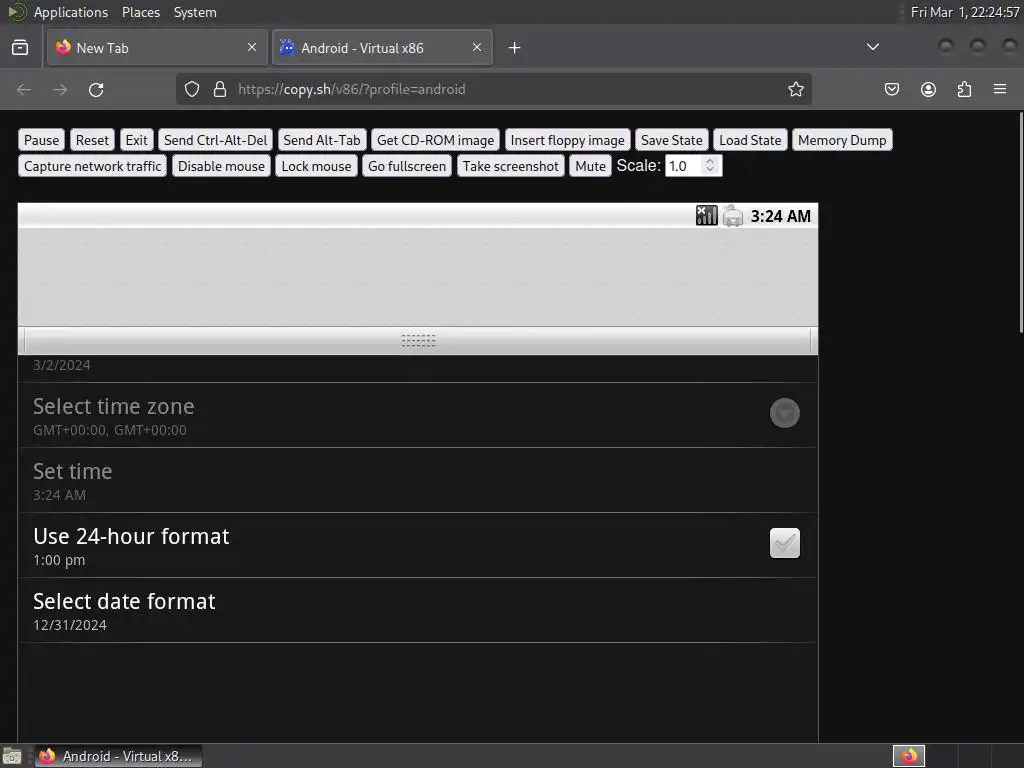Click the Applications menu logo icon
Viewport: 1024px width, 768px height.
click(x=16, y=12)
